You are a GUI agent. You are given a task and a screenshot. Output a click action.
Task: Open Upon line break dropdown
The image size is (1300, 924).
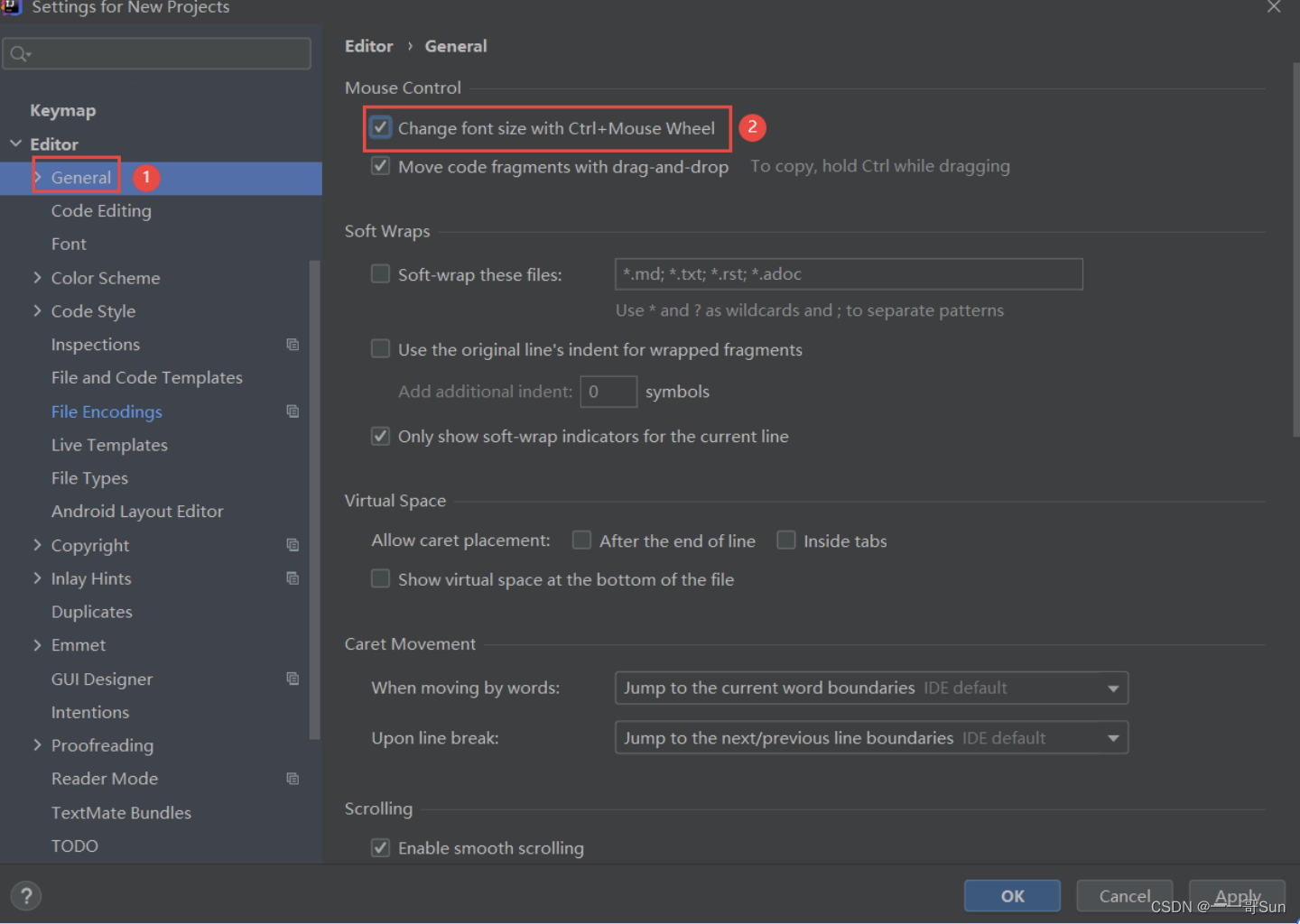[871, 738]
